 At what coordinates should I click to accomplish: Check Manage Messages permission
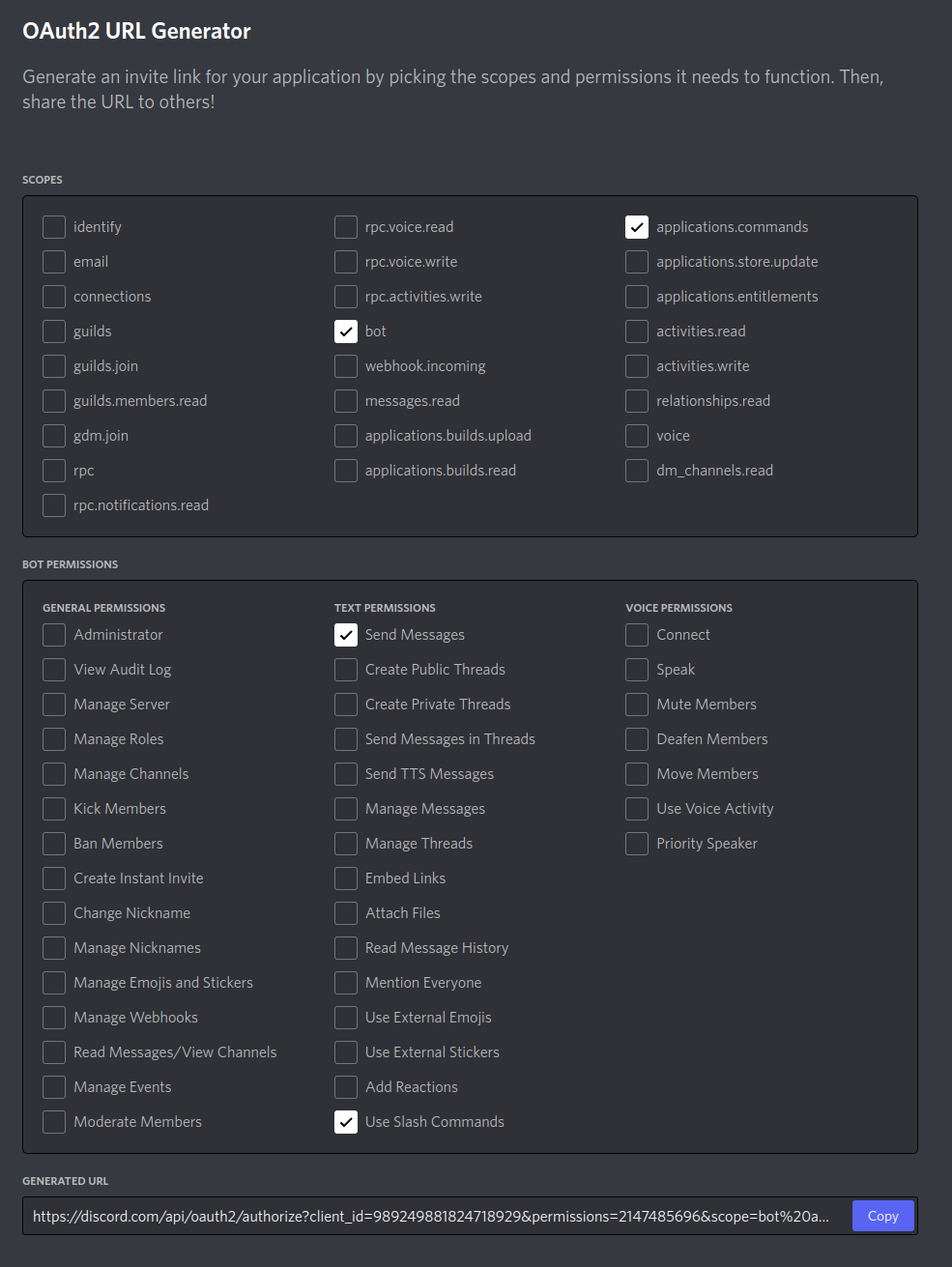(x=346, y=809)
